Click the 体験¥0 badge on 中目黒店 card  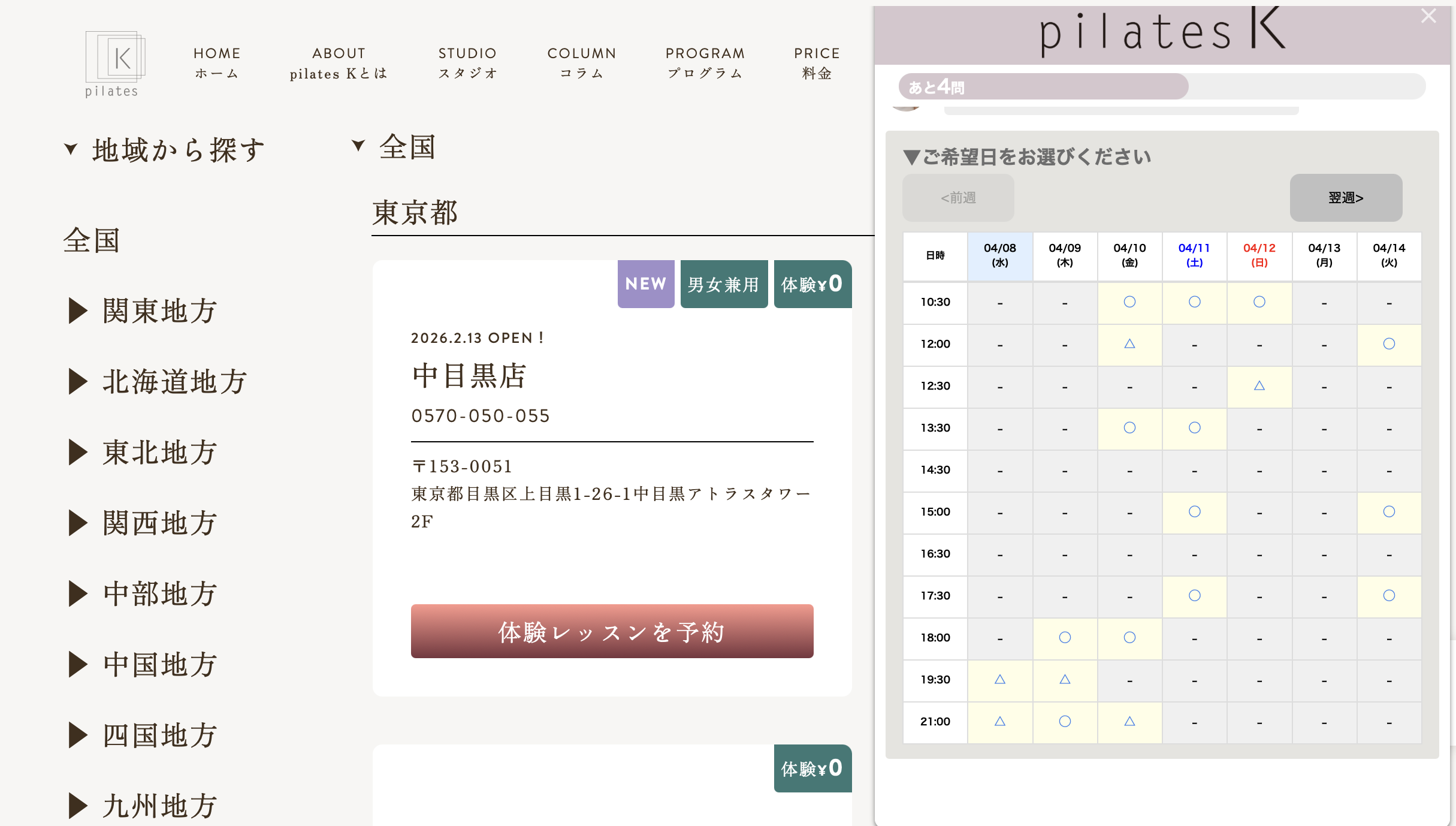(x=812, y=284)
